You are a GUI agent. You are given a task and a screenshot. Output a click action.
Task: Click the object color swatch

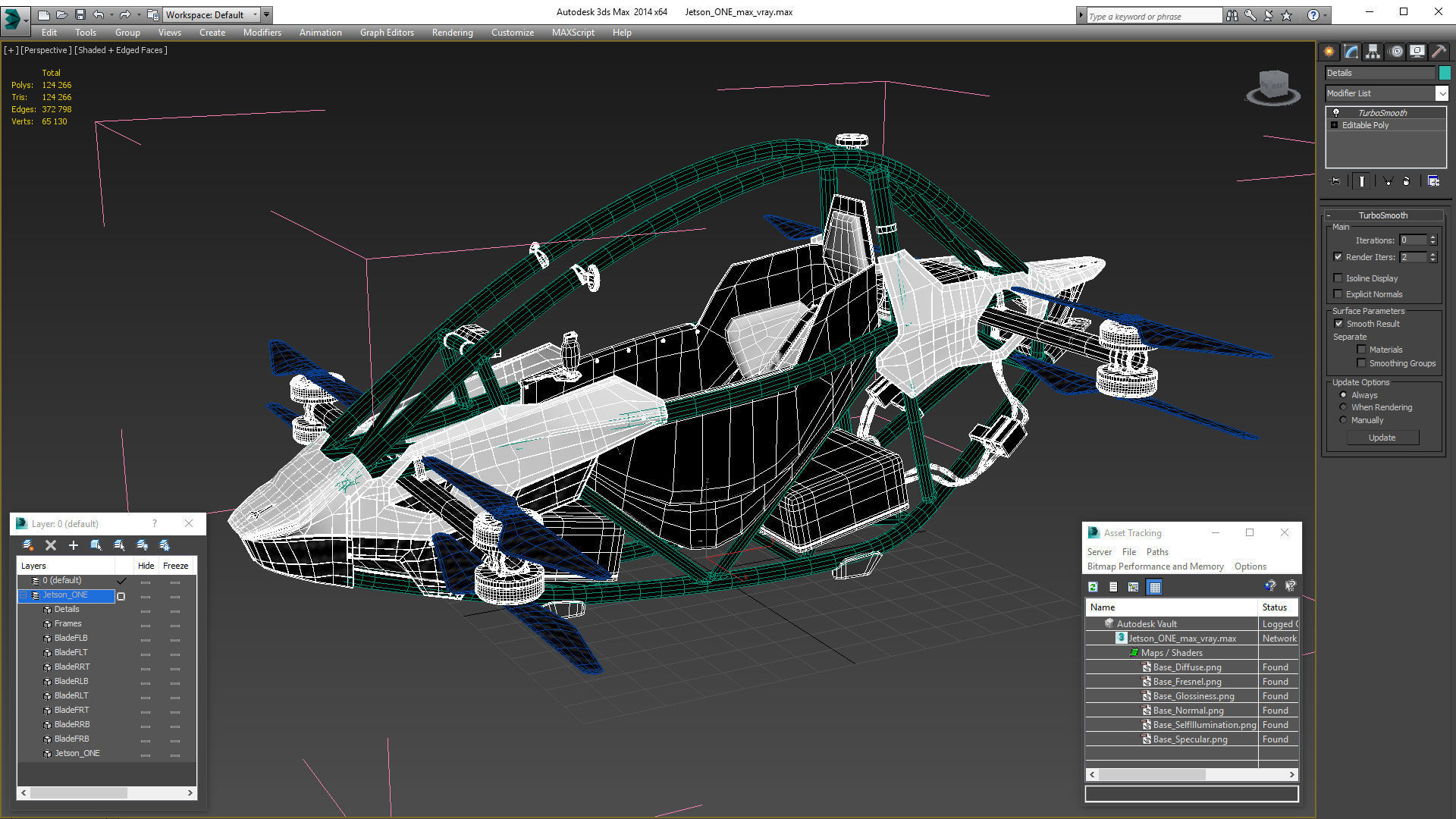pos(1444,73)
